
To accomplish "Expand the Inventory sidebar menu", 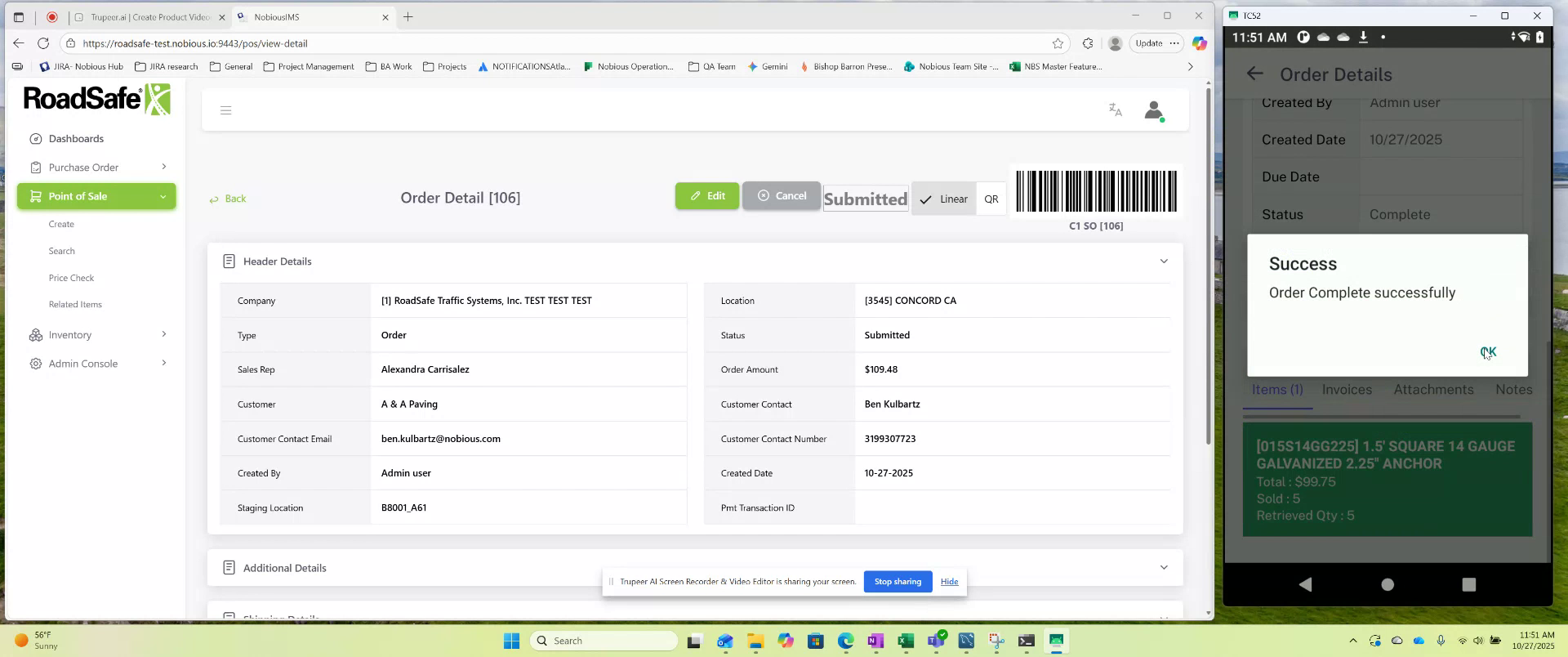I will click(x=97, y=334).
